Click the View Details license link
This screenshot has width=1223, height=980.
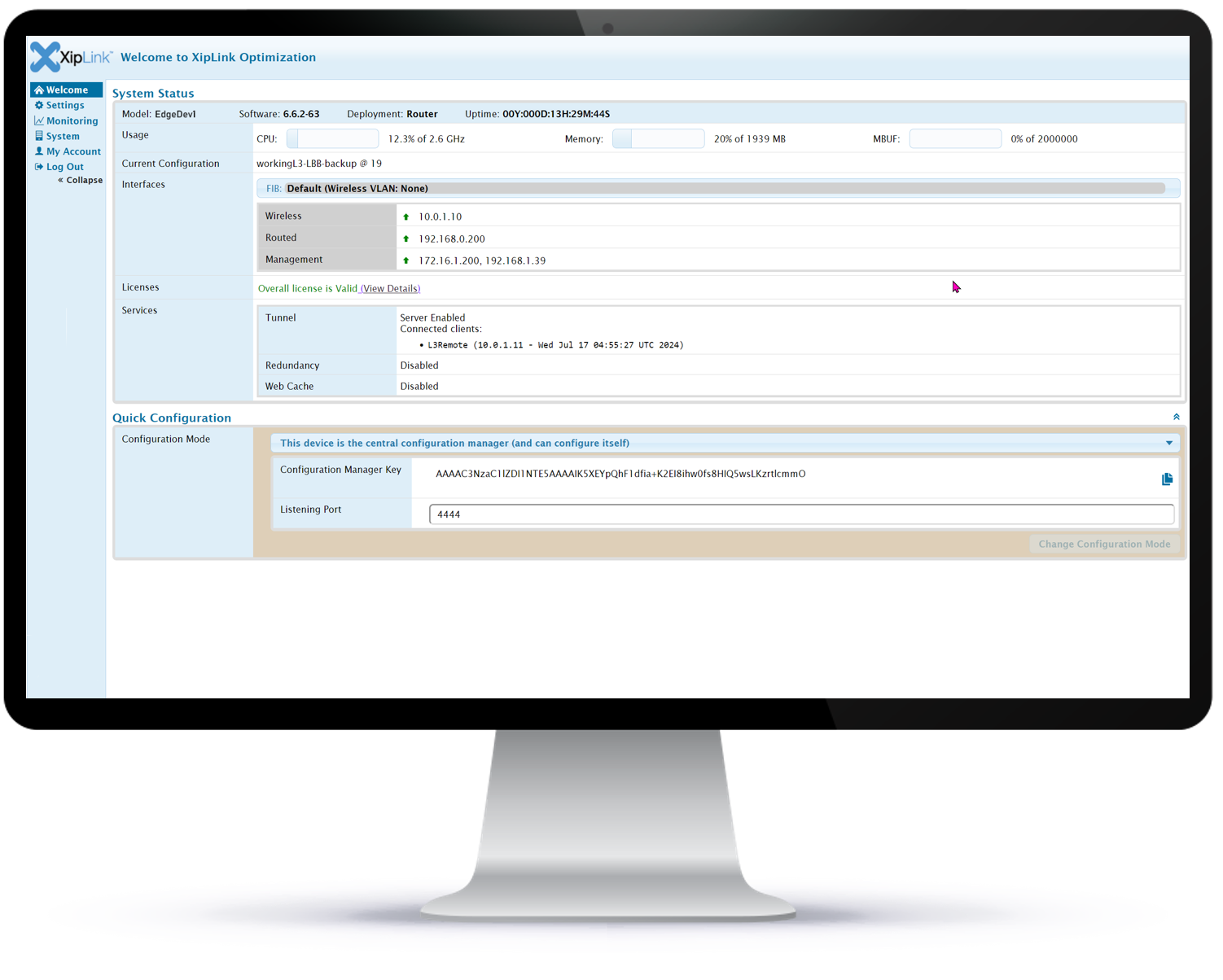(390, 289)
